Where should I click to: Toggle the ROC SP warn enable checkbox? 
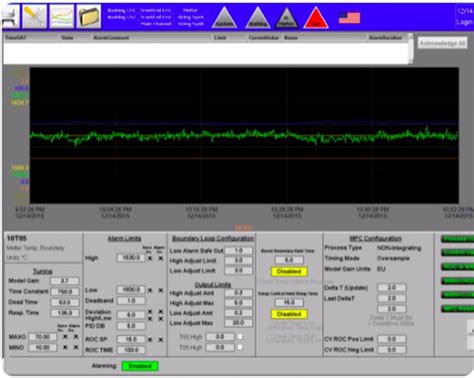click(150, 340)
